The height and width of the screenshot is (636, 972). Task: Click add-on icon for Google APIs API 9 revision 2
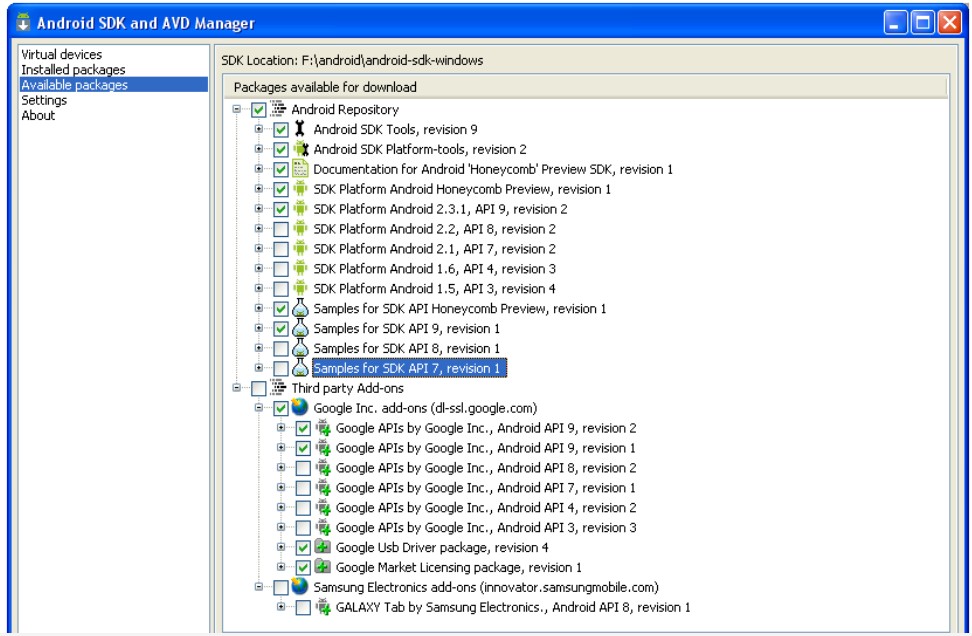(323, 428)
